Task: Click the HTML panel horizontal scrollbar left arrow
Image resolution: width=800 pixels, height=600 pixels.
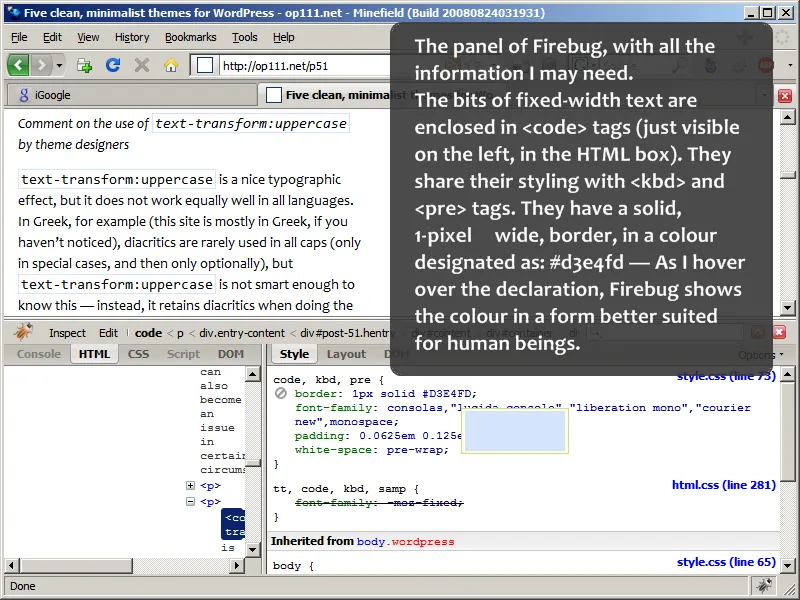Action: coord(12,565)
